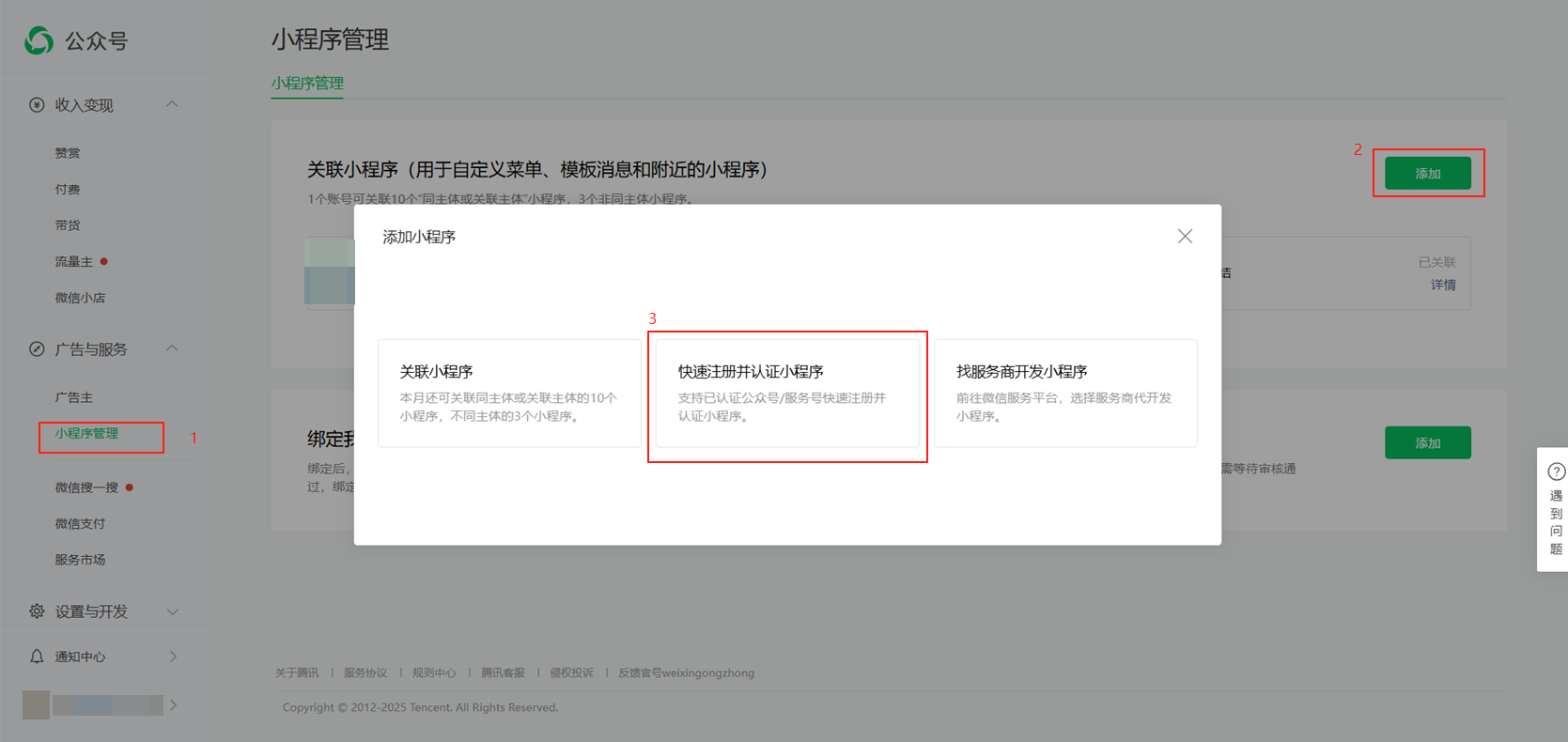Viewport: 1568px width, 742px height.
Task: Click the 广告与服务 compass icon
Action: pos(37,348)
